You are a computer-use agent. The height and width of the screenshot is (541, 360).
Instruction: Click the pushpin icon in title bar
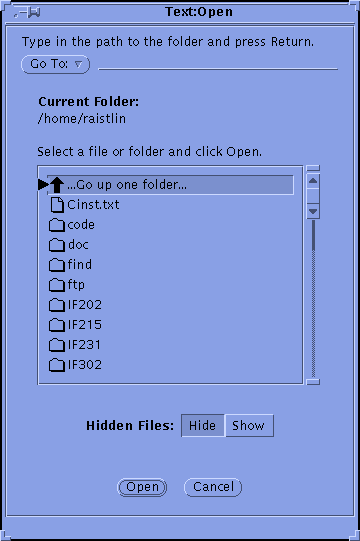[27, 13]
